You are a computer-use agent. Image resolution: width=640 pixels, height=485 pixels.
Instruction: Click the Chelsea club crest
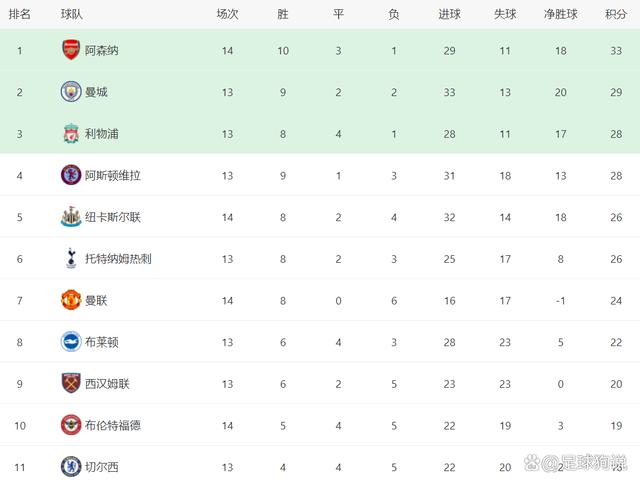tap(71, 467)
